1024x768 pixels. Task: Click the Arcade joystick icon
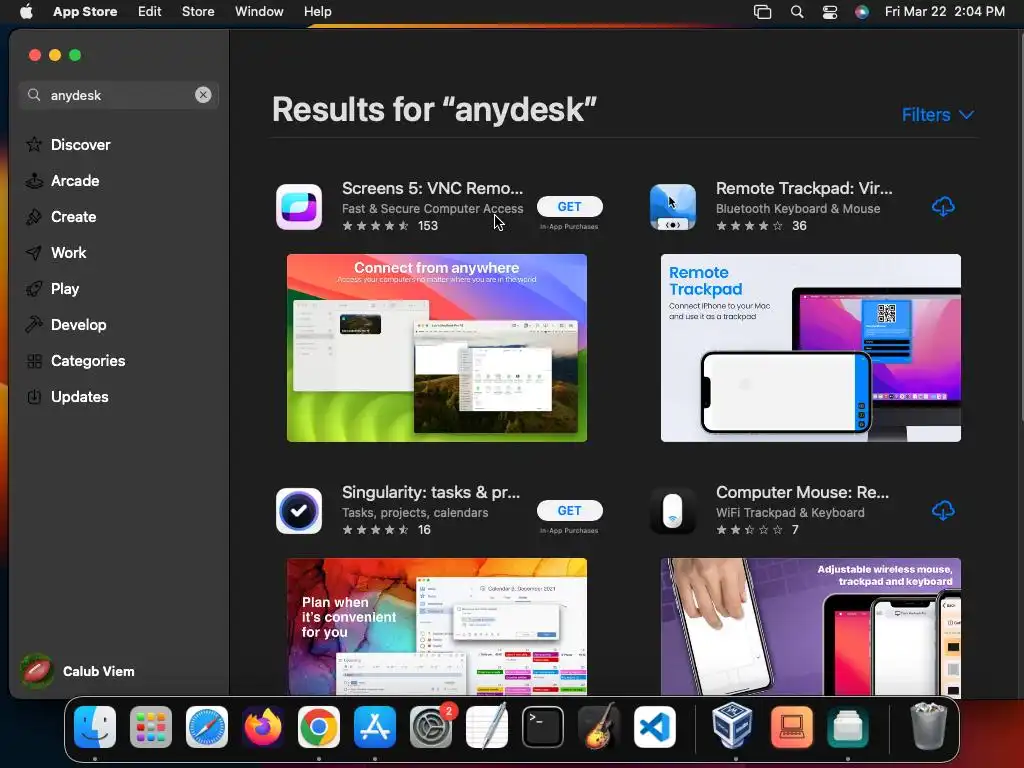pos(34,181)
